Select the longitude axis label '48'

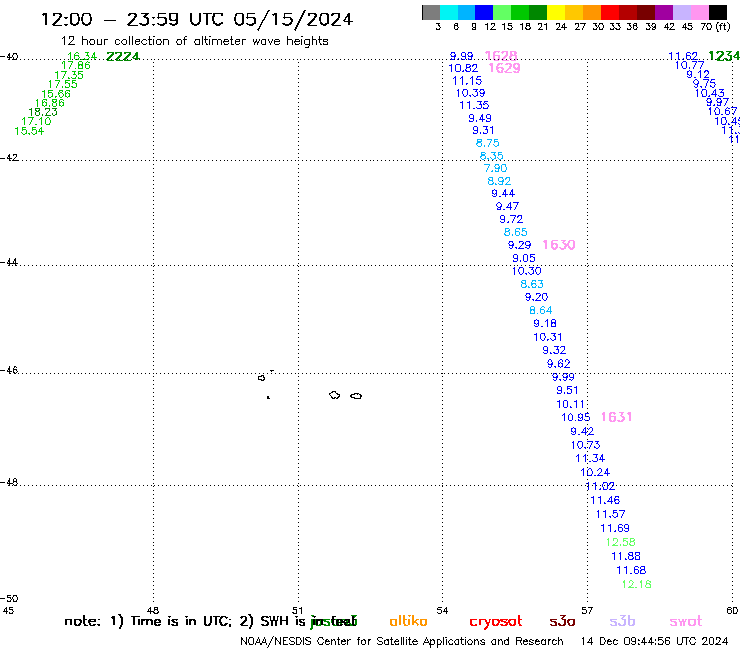153,611
